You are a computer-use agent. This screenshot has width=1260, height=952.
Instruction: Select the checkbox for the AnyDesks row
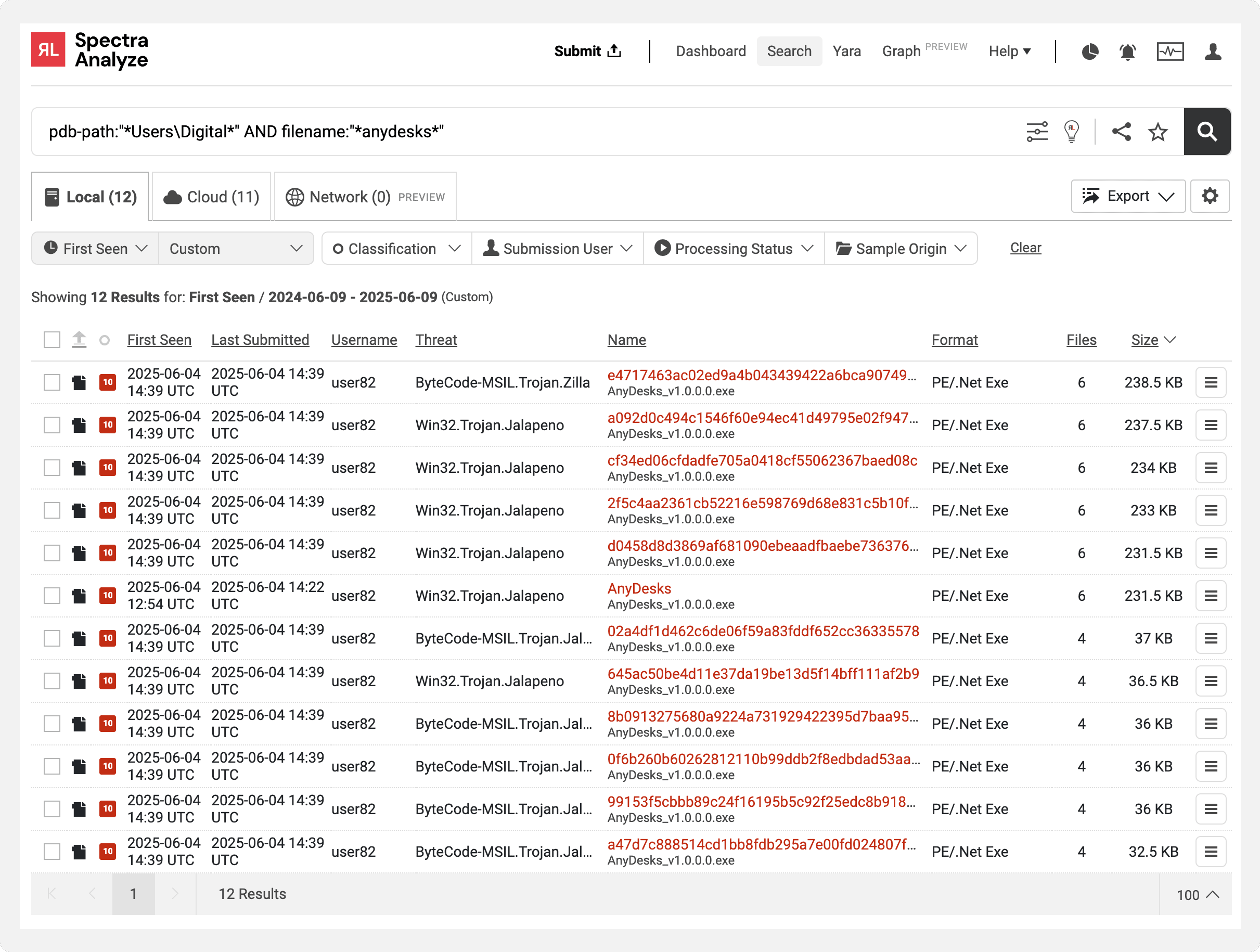(x=52, y=595)
